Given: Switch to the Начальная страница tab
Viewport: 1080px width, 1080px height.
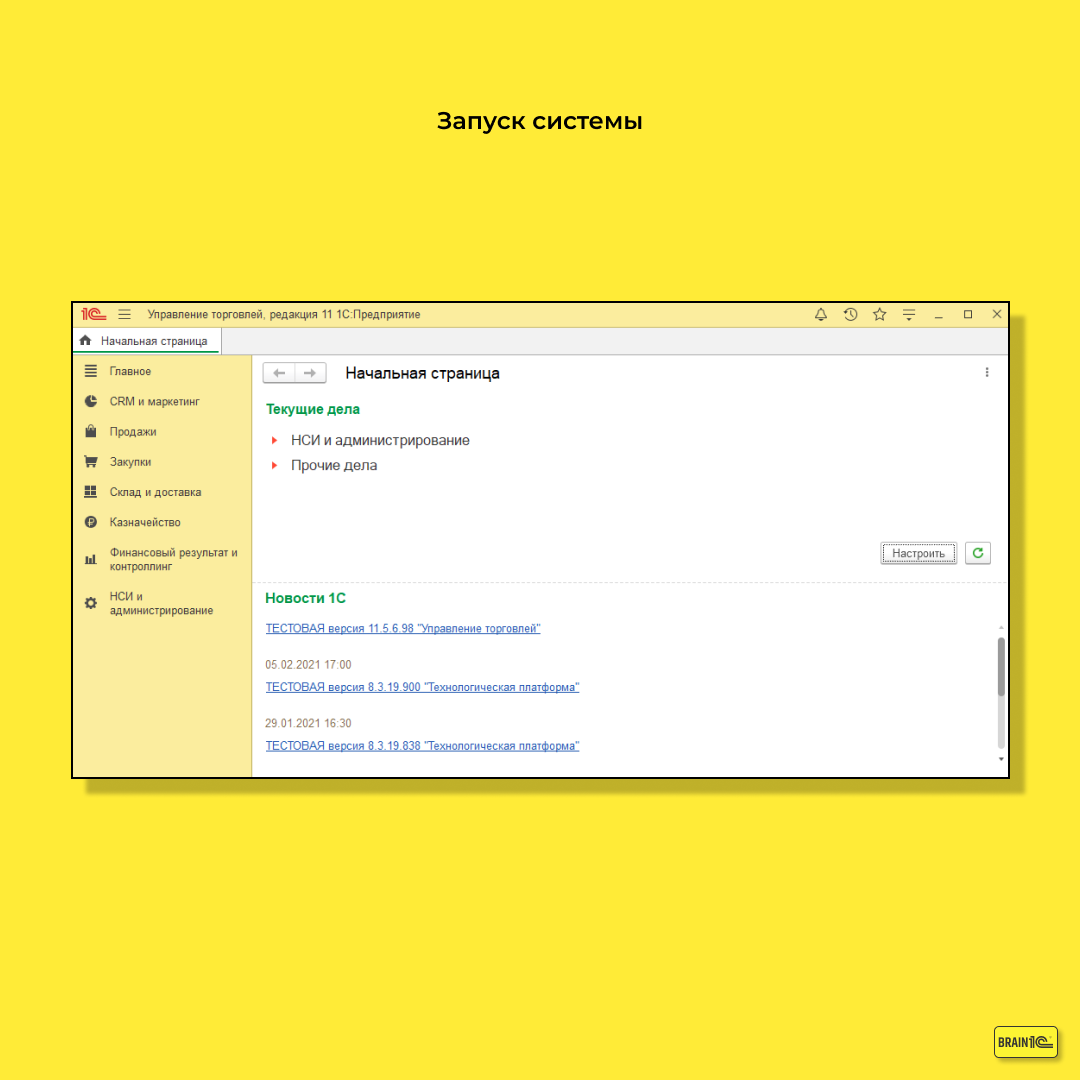Looking at the screenshot, I should point(147,341).
